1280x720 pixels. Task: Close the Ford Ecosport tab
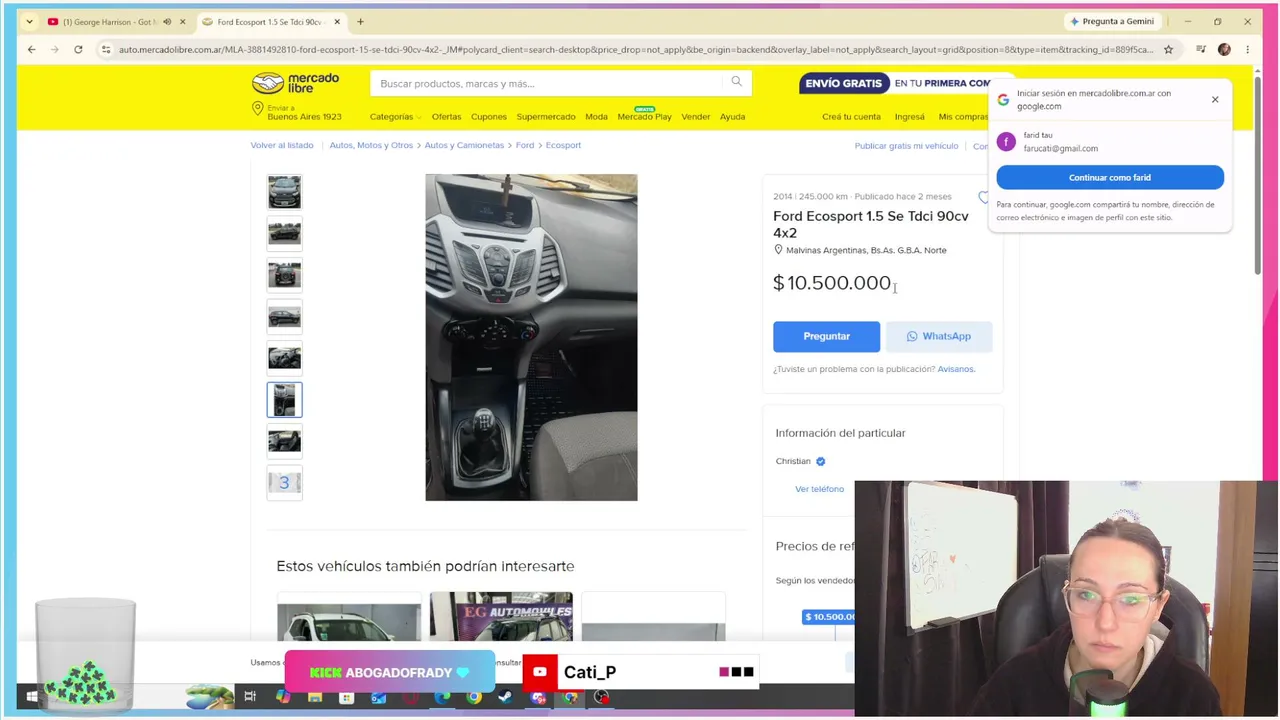click(337, 22)
